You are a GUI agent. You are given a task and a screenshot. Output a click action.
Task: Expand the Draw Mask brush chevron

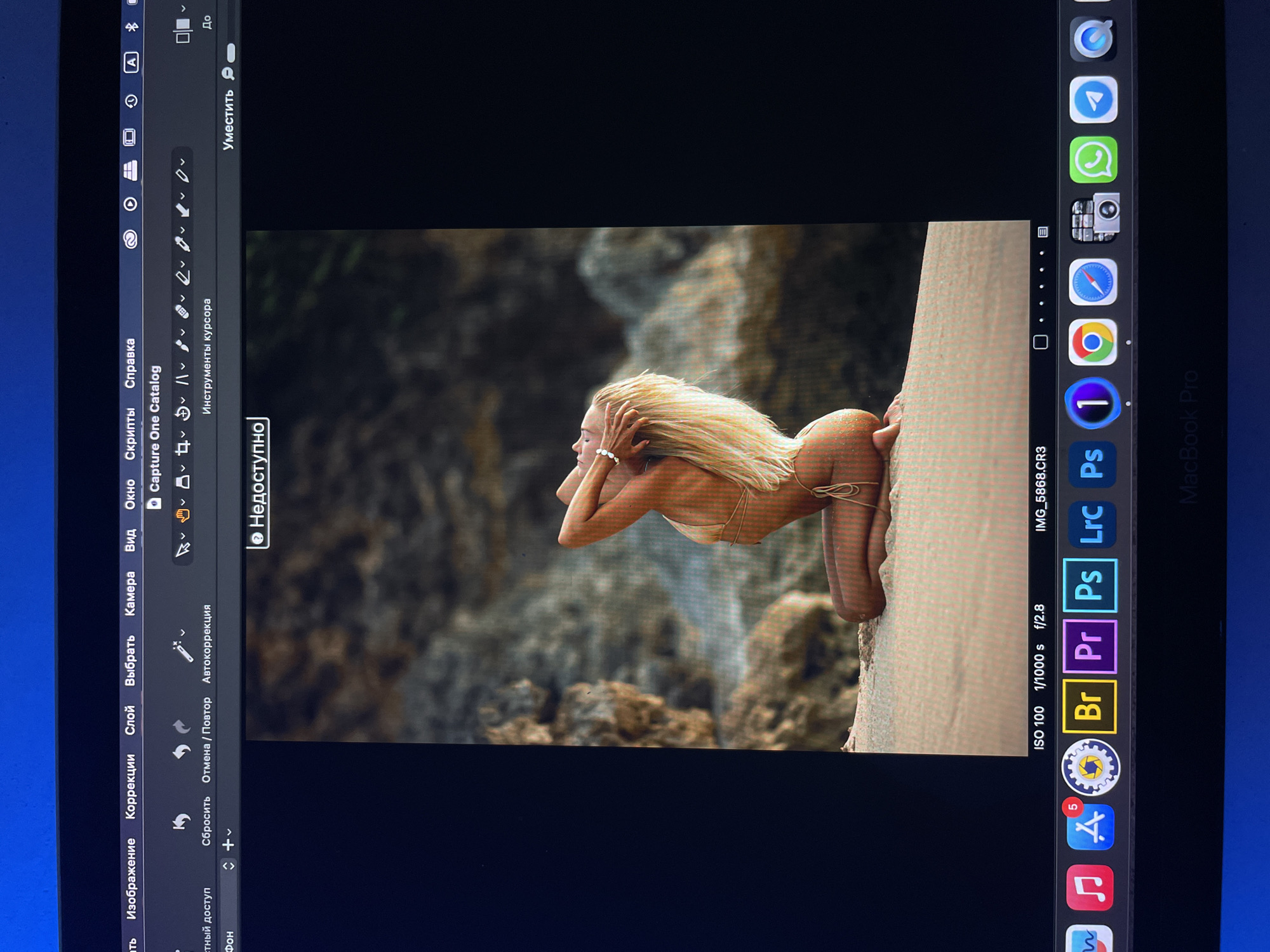tap(182, 332)
